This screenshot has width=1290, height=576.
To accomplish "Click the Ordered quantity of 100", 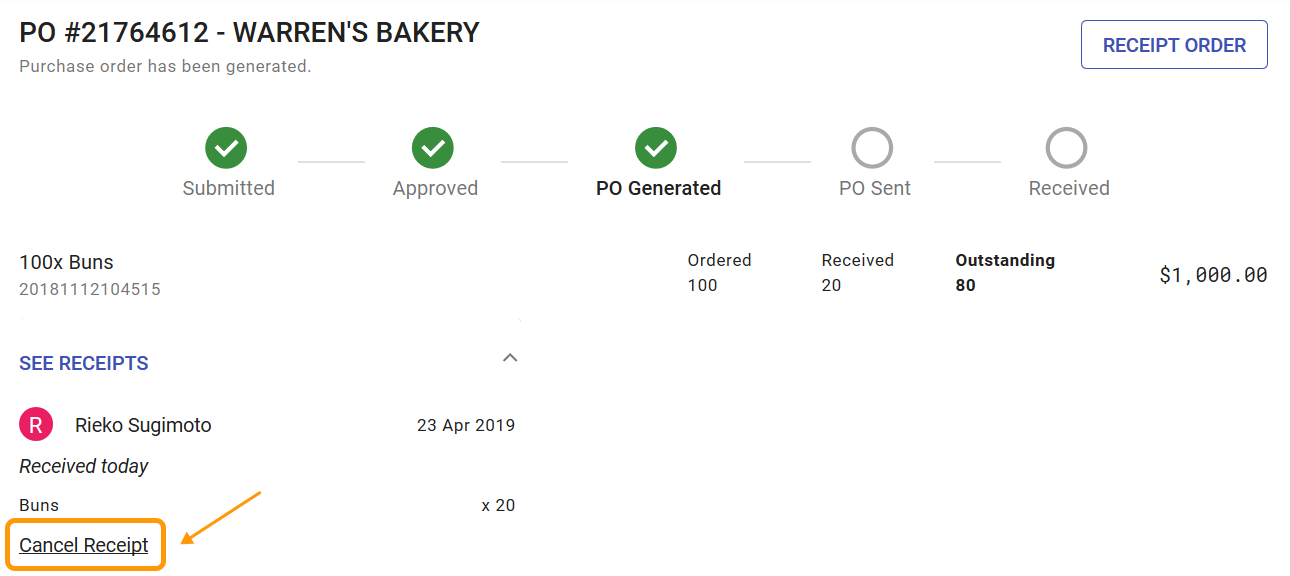I will [x=703, y=285].
